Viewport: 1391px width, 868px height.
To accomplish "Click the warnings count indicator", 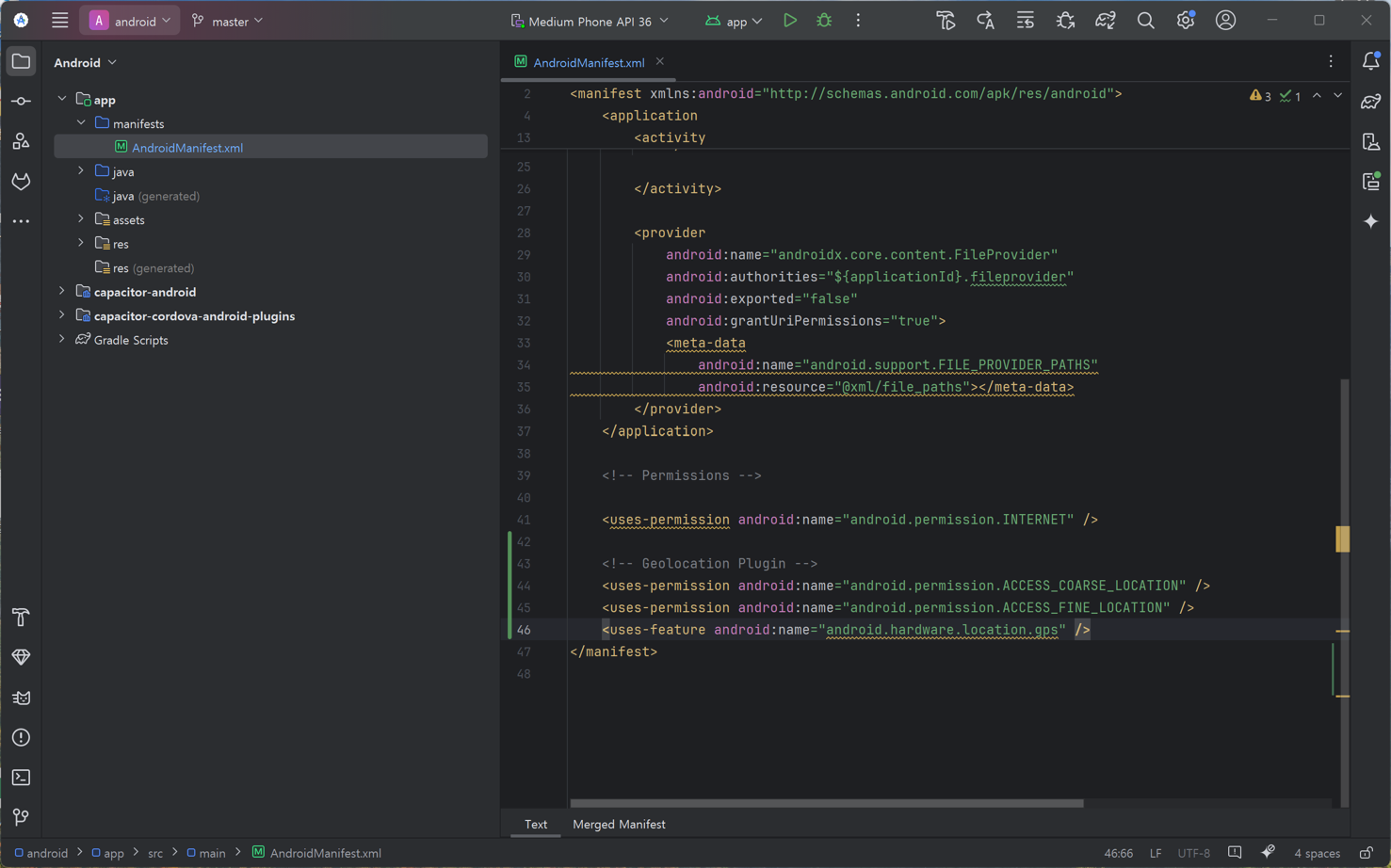I will tap(1260, 96).
